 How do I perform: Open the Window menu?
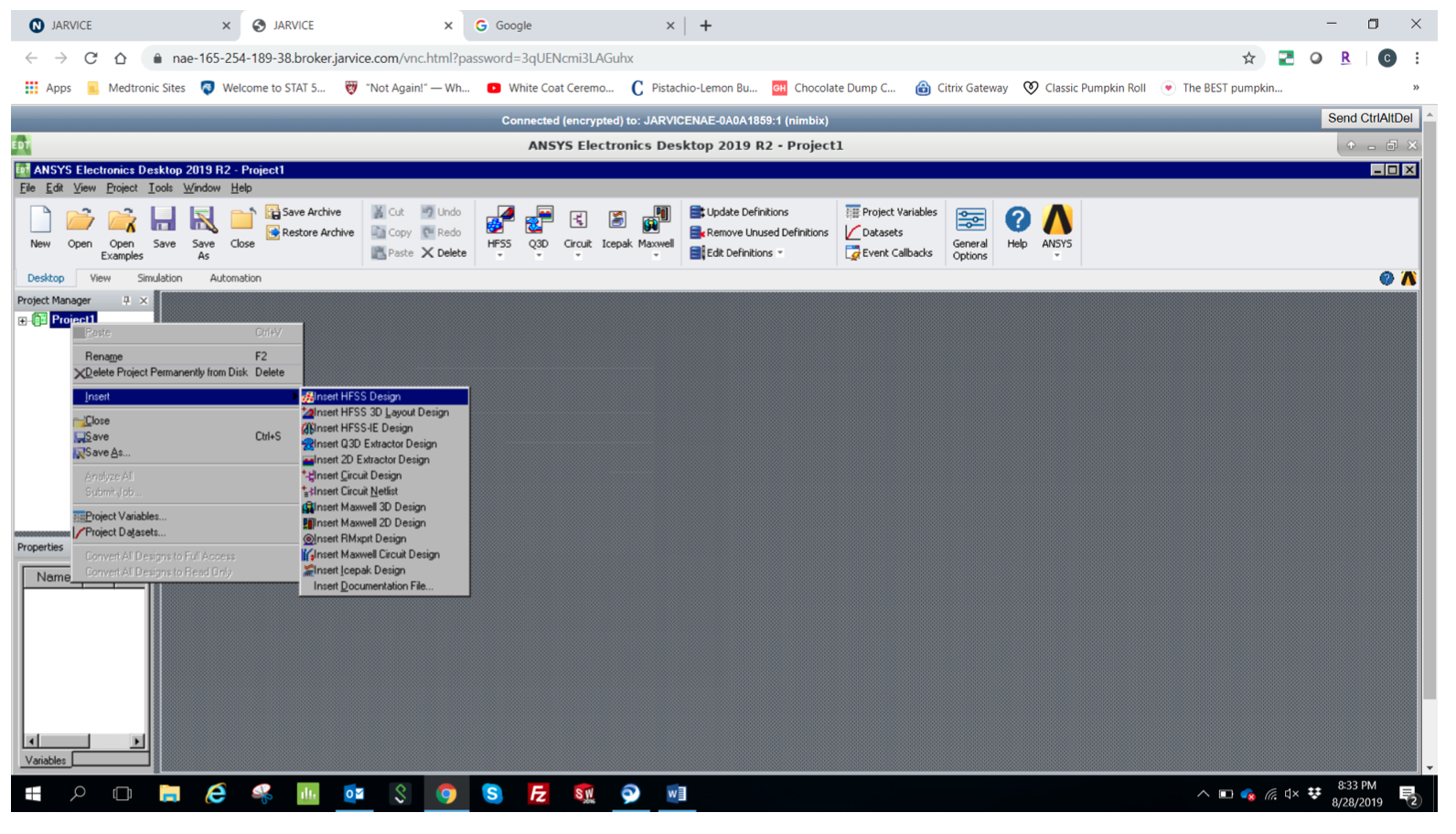click(201, 188)
